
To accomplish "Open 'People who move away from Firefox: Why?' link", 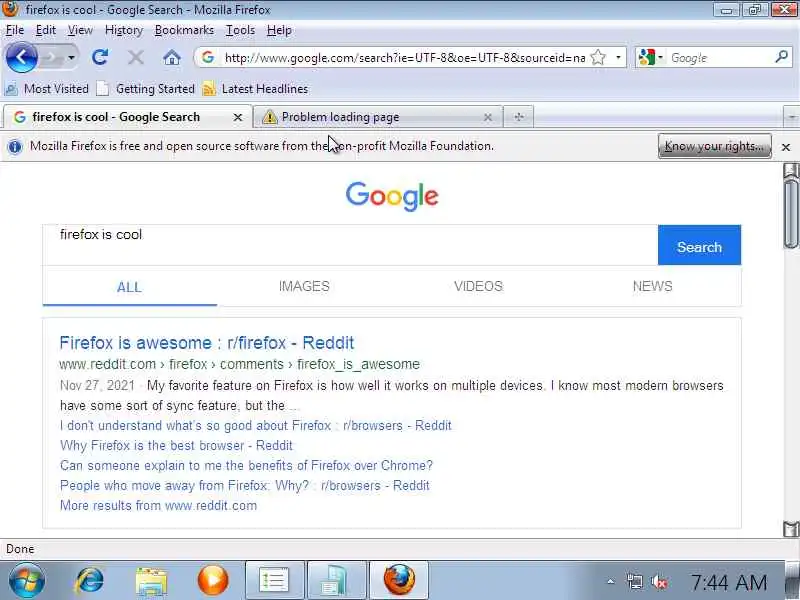I will click(x=244, y=485).
